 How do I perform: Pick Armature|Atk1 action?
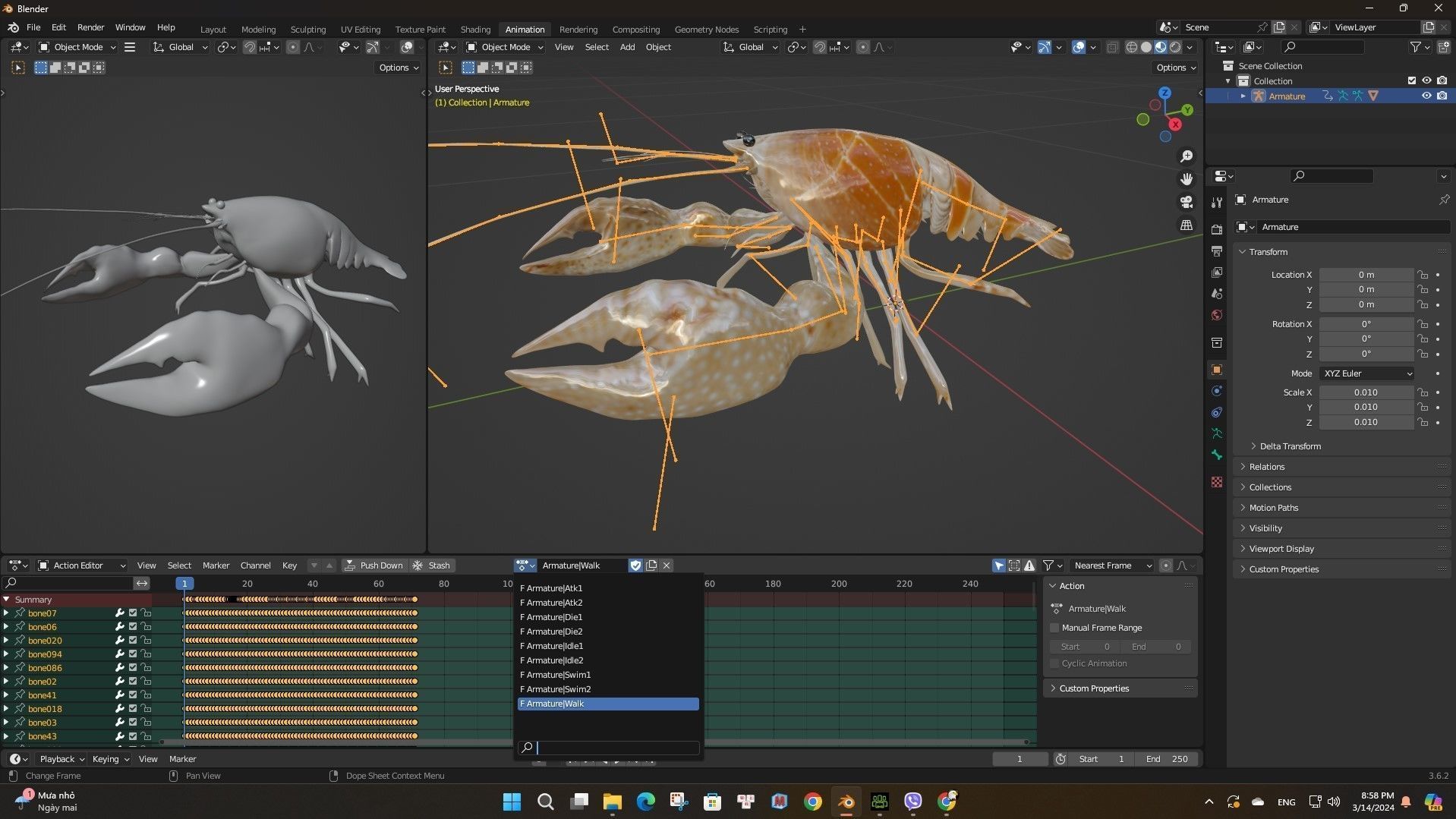[608, 588]
